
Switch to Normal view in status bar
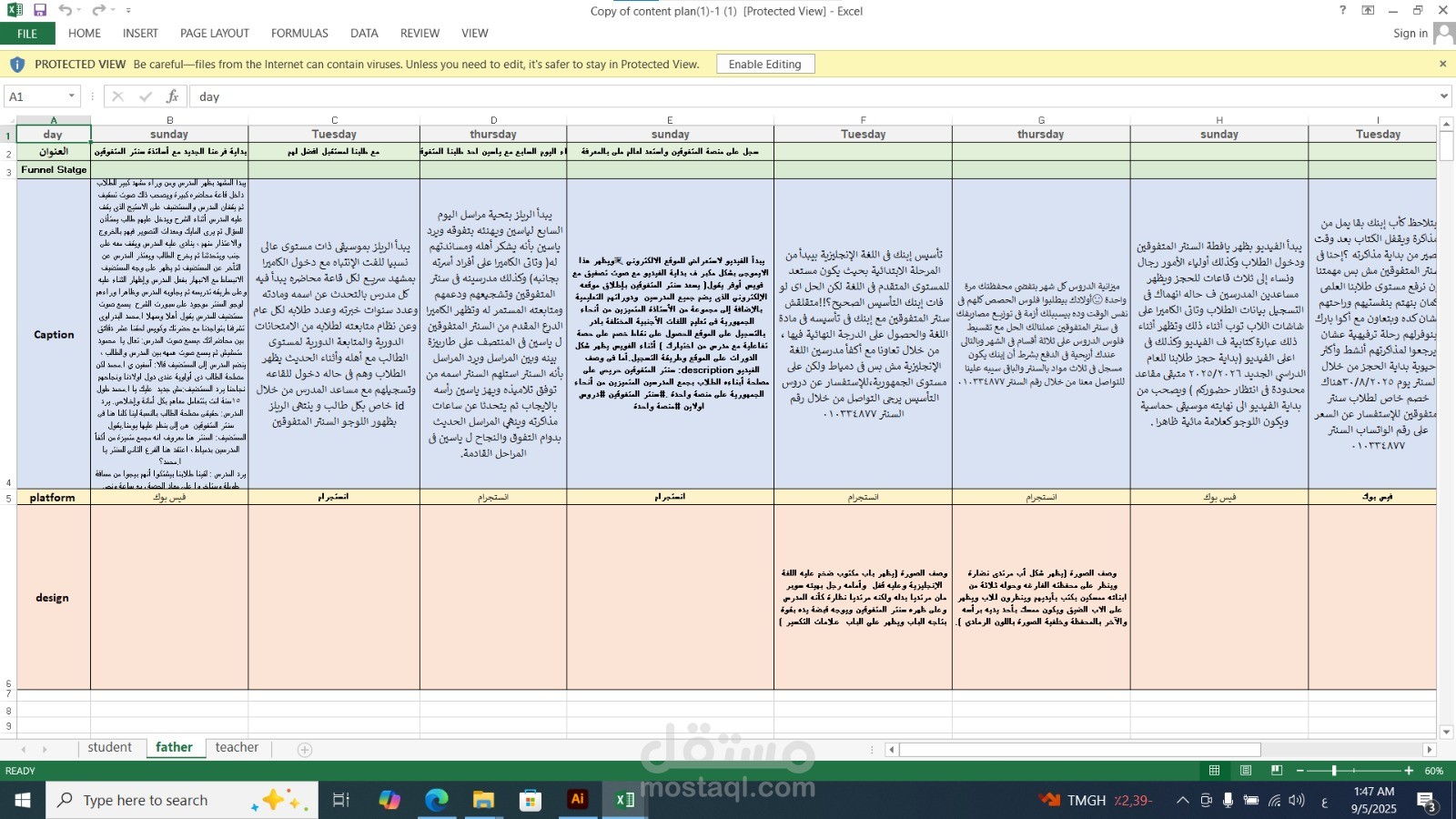coord(1214,771)
